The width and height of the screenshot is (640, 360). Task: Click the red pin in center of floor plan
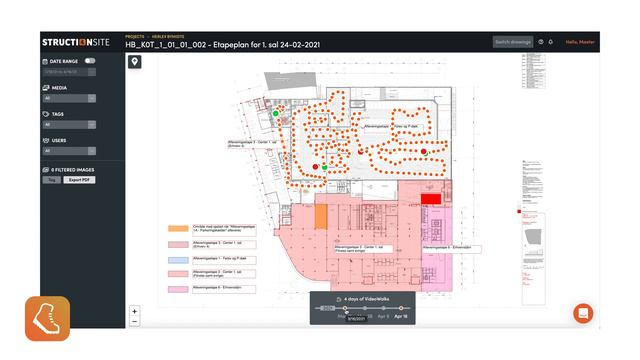[x=360, y=152]
